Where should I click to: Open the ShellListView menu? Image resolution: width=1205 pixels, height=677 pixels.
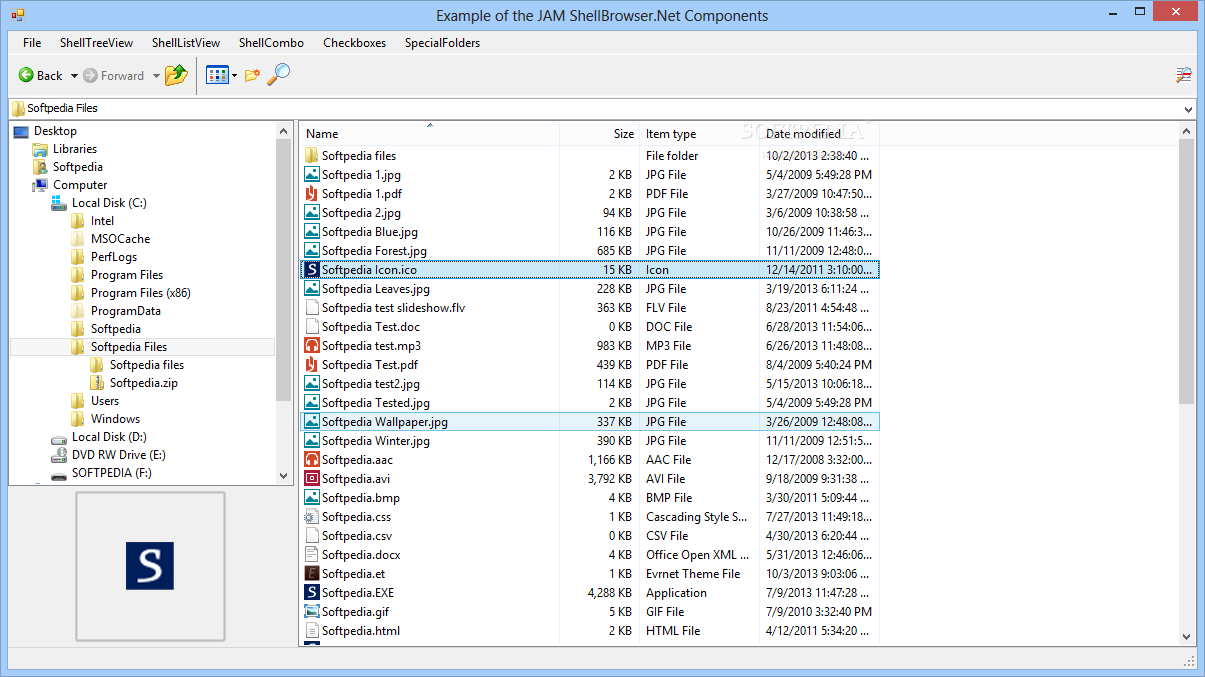186,43
